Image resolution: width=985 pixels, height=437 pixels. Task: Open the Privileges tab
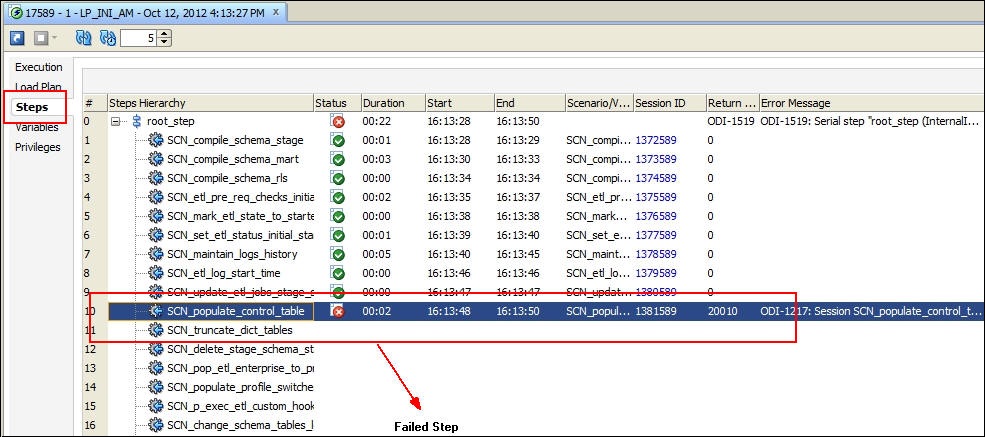click(x=38, y=148)
